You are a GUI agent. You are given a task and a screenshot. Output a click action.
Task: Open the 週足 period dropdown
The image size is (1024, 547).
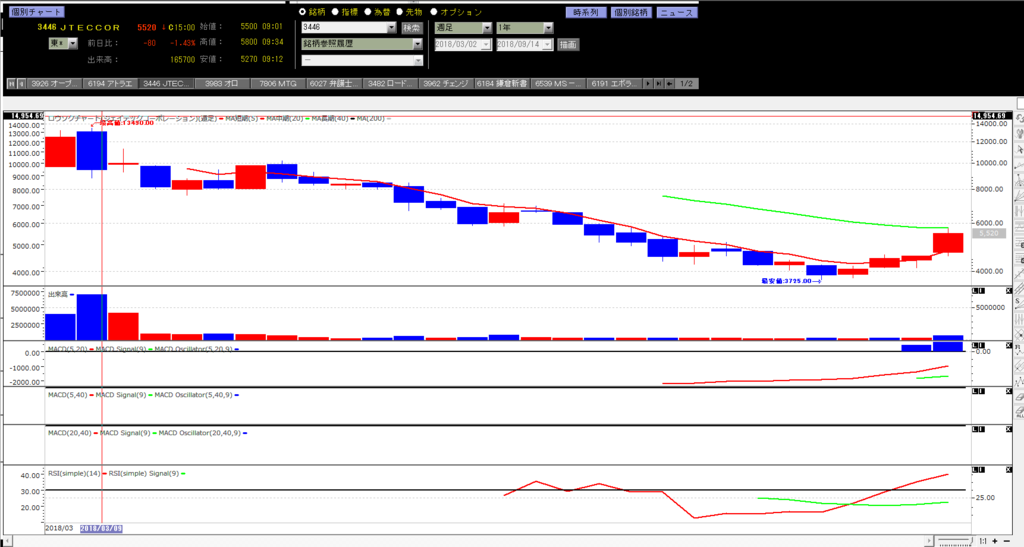click(x=487, y=27)
